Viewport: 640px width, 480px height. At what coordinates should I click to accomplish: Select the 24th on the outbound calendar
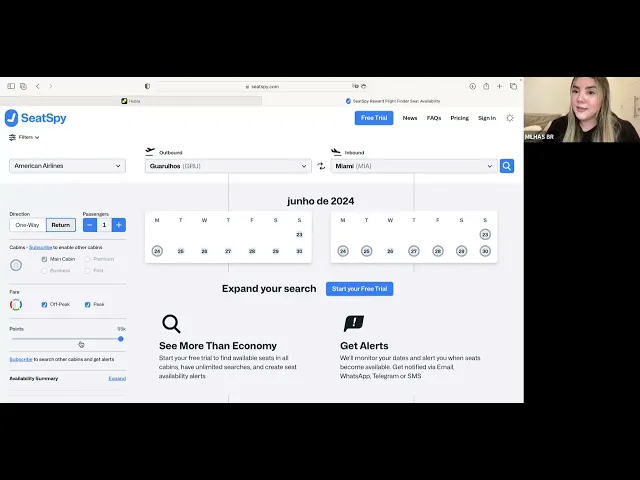point(157,251)
